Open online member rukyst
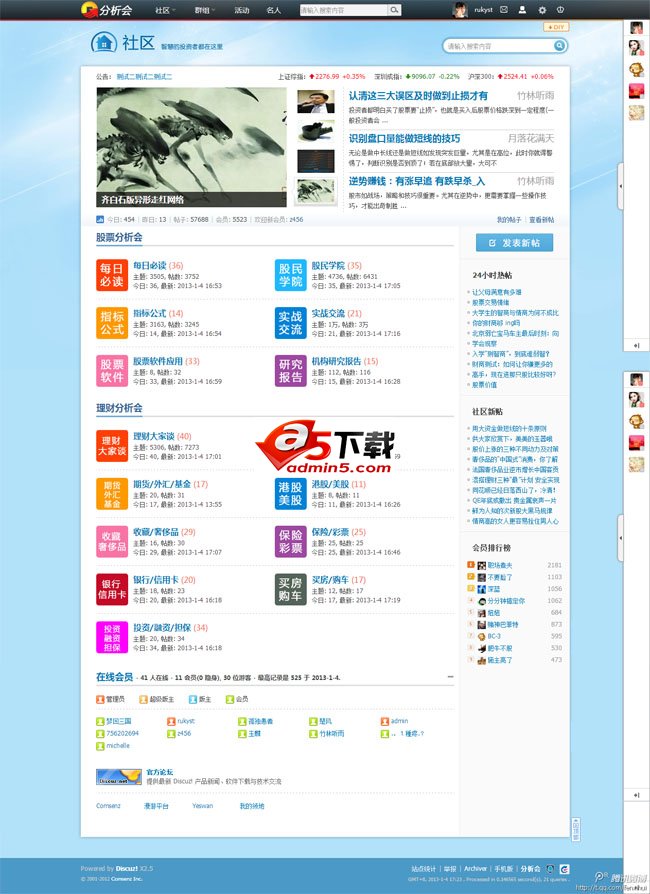 tap(186, 721)
